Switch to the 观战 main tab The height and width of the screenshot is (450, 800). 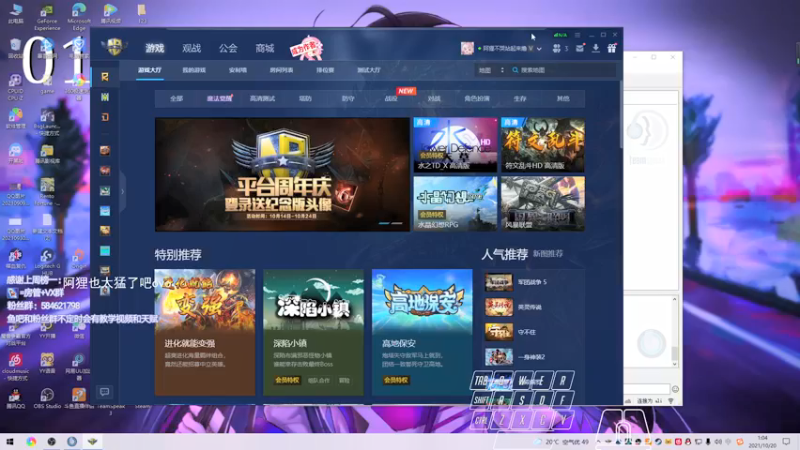[191, 48]
